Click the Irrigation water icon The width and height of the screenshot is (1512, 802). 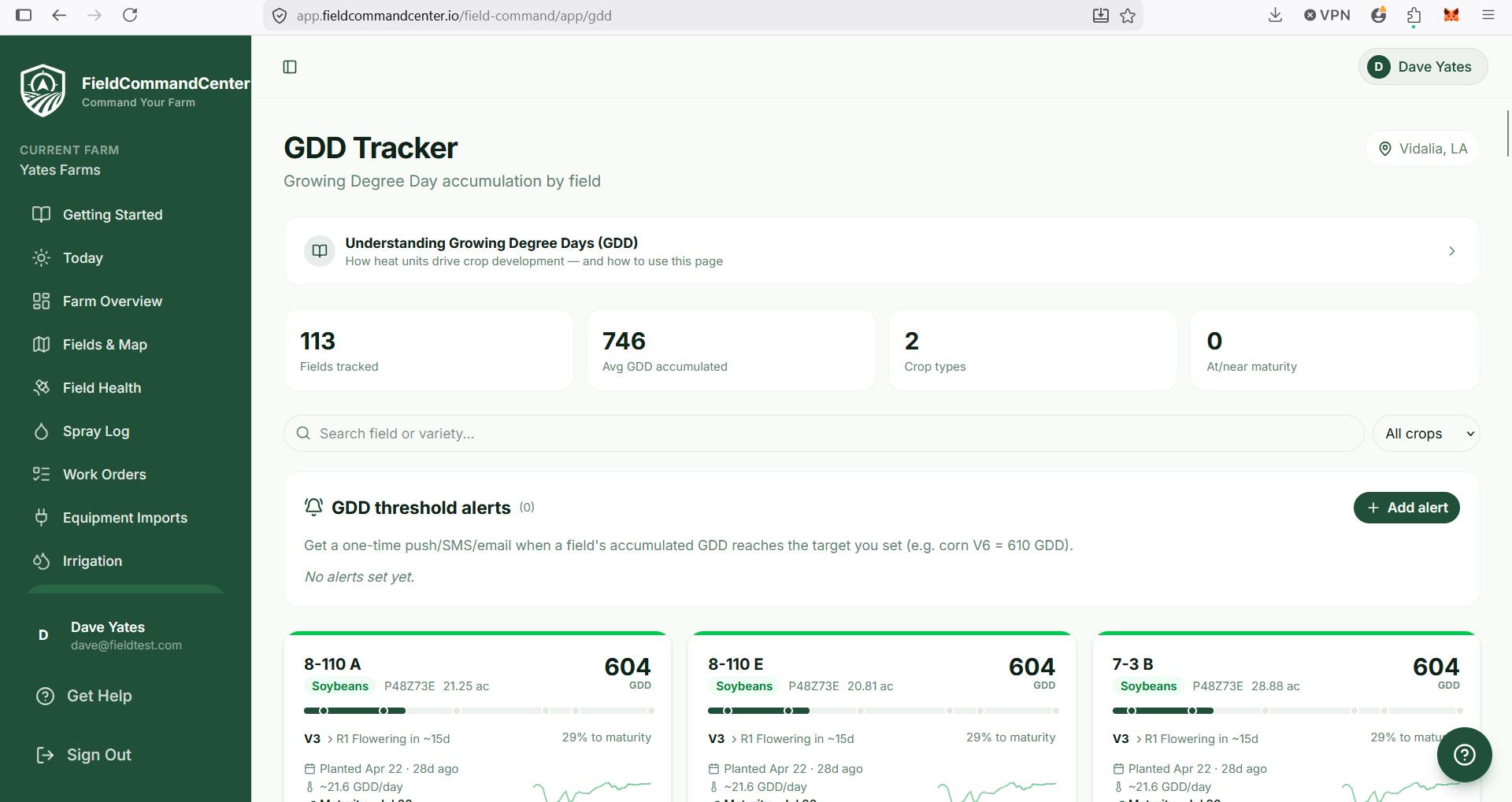[41, 560]
